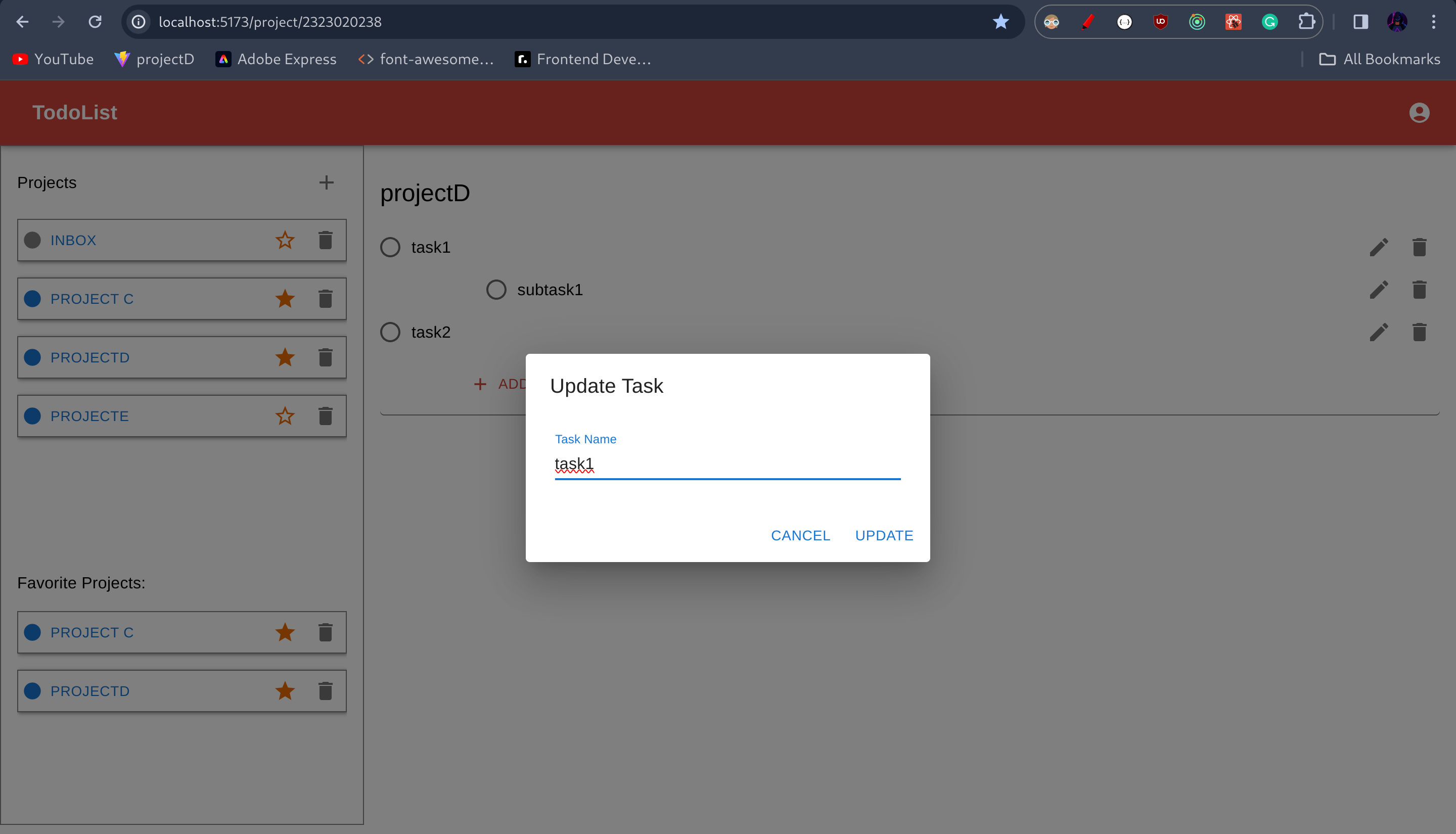Edit subtask1 with the pencil icon
1456x834 pixels.
(1379, 289)
